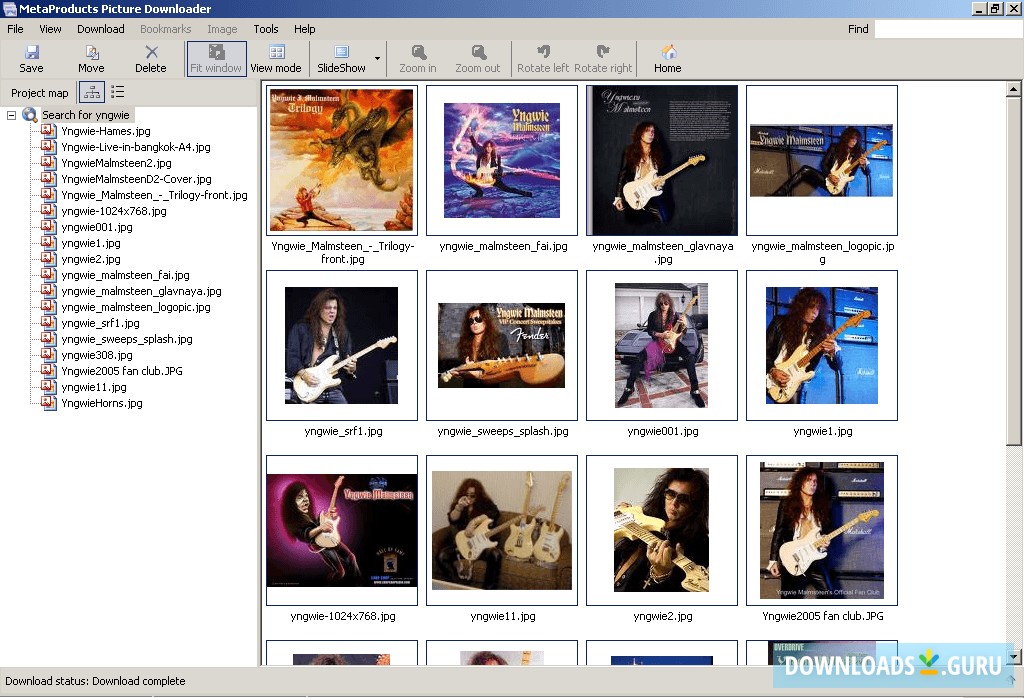The height and width of the screenshot is (698, 1024).
Task: Collapse the Search for yngwie node
Action: [9, 114]
